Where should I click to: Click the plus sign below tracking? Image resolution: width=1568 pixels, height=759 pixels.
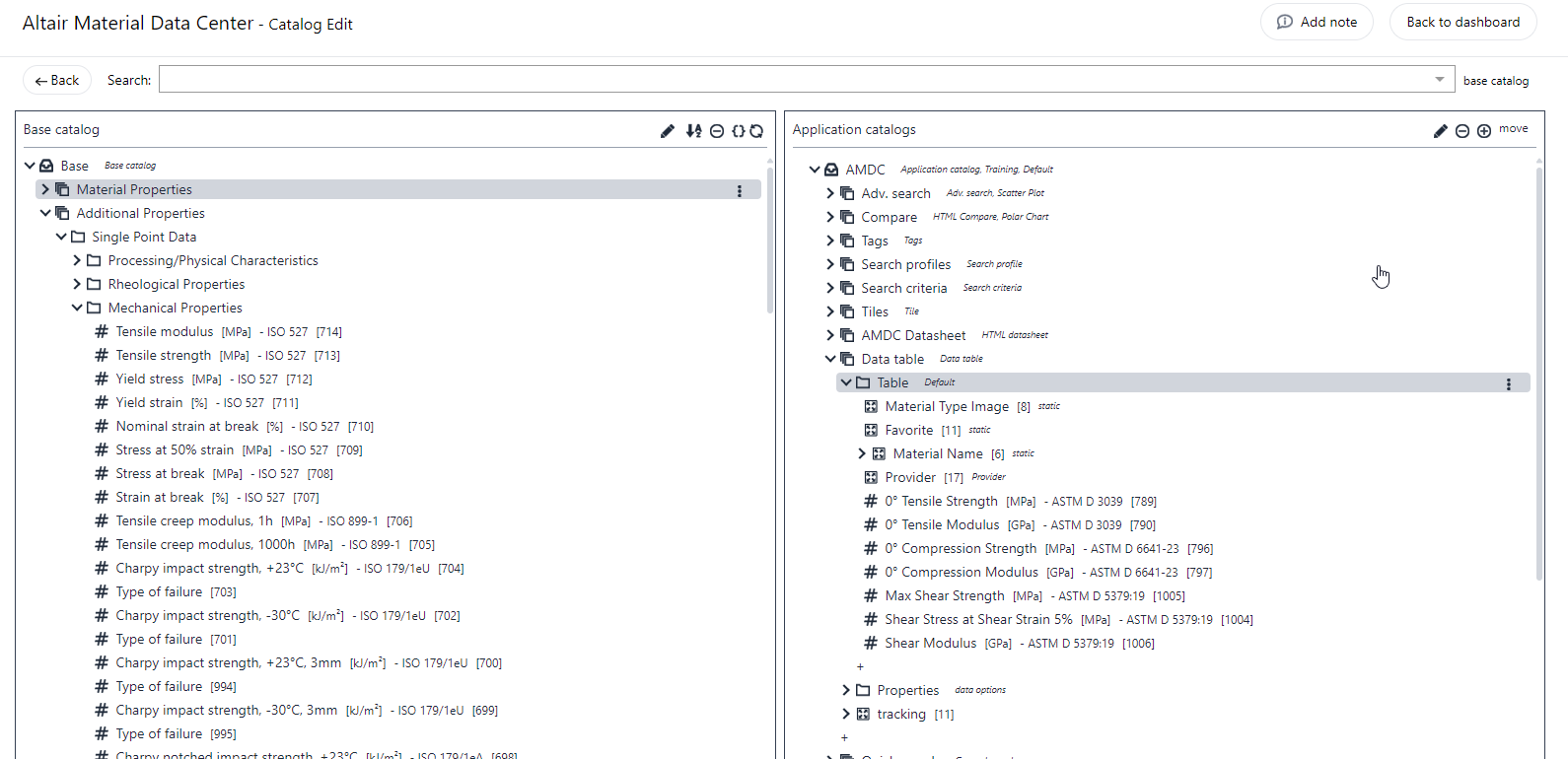(x=844, y=737)
